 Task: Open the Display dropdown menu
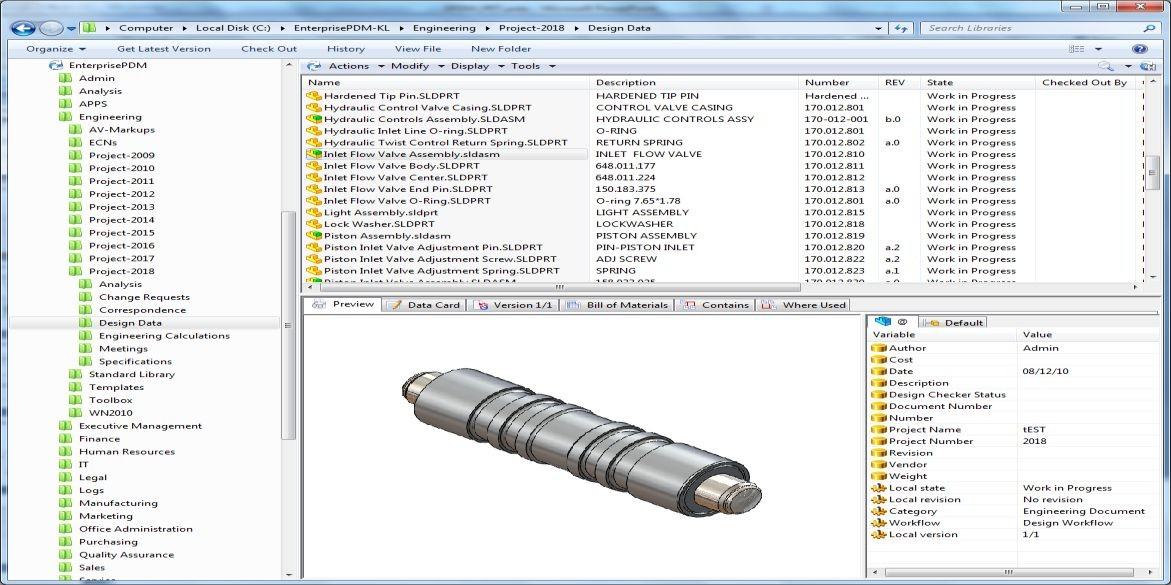(x=476, y=66)
